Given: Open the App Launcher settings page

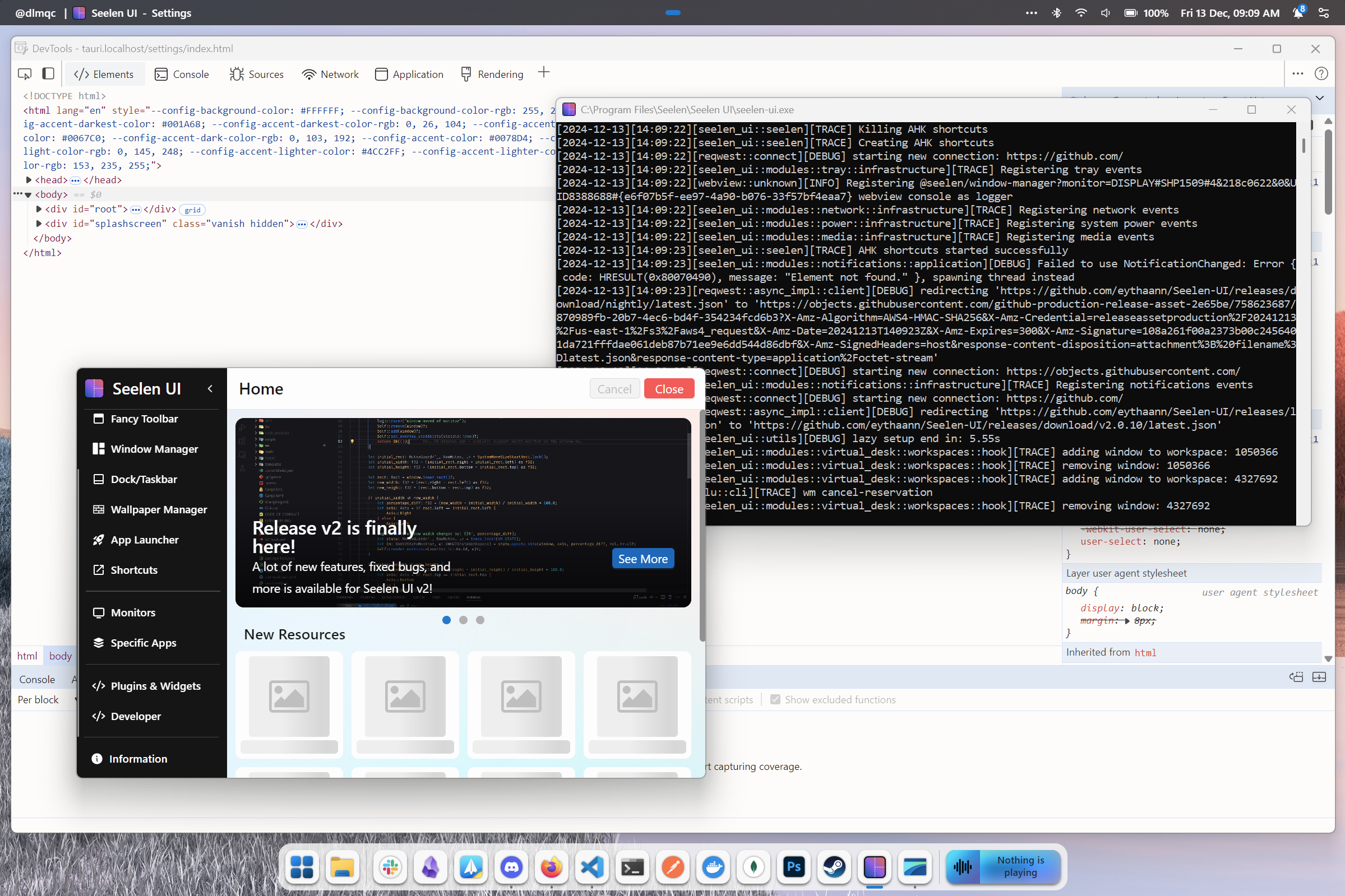Looking at the screenshot, I should click(144, 540).
